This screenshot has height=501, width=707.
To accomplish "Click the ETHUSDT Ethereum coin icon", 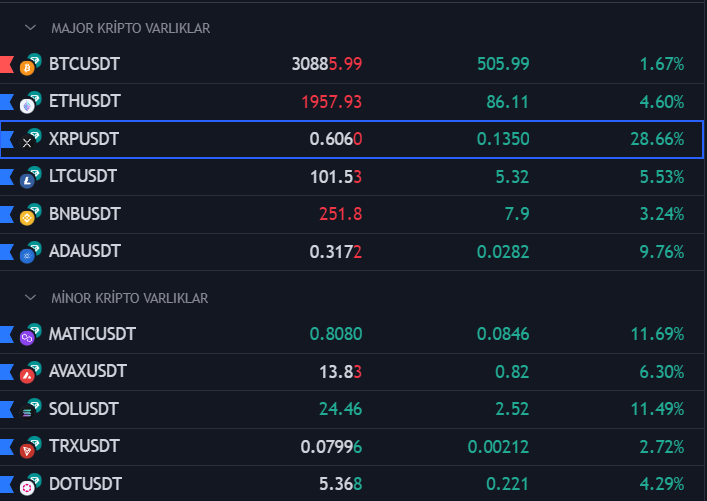I will 28,105.
